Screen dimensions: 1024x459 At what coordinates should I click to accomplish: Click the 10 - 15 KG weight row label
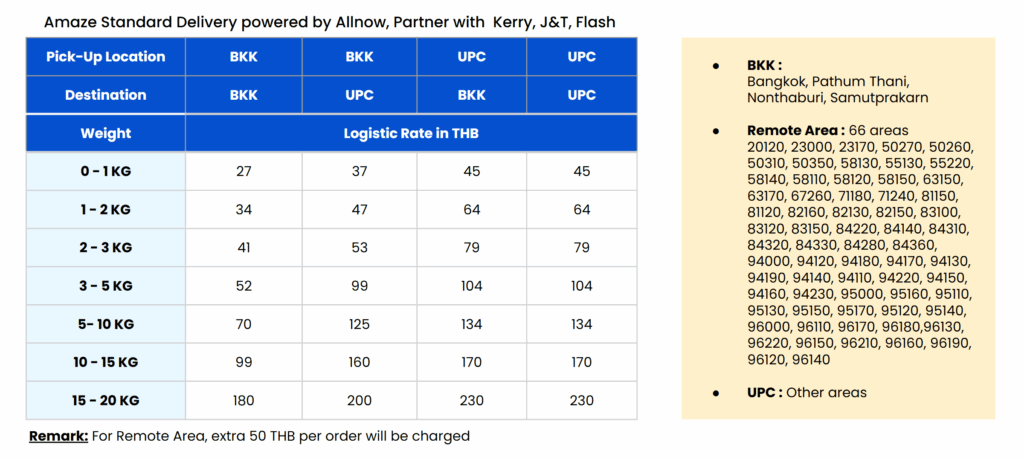point(105,362)
